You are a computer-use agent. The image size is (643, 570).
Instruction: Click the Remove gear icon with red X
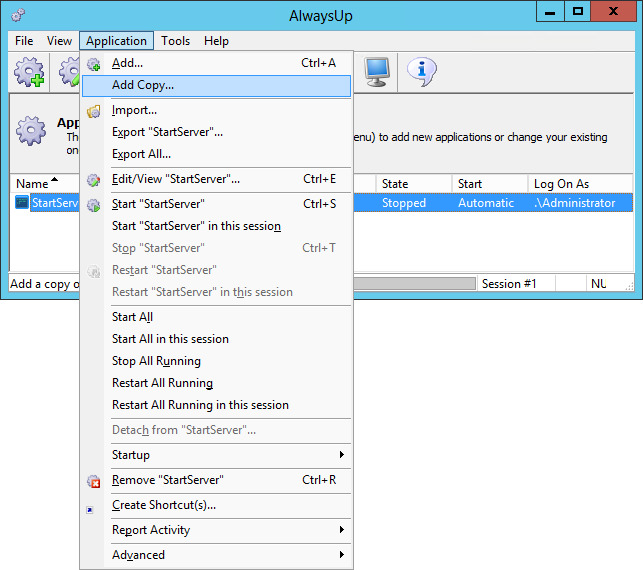coord(93,481)
